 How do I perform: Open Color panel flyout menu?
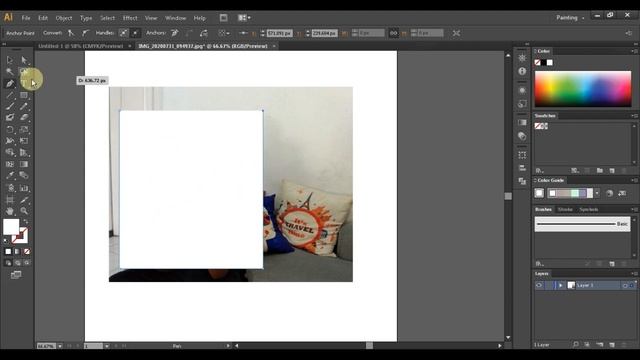pos(634,51)
